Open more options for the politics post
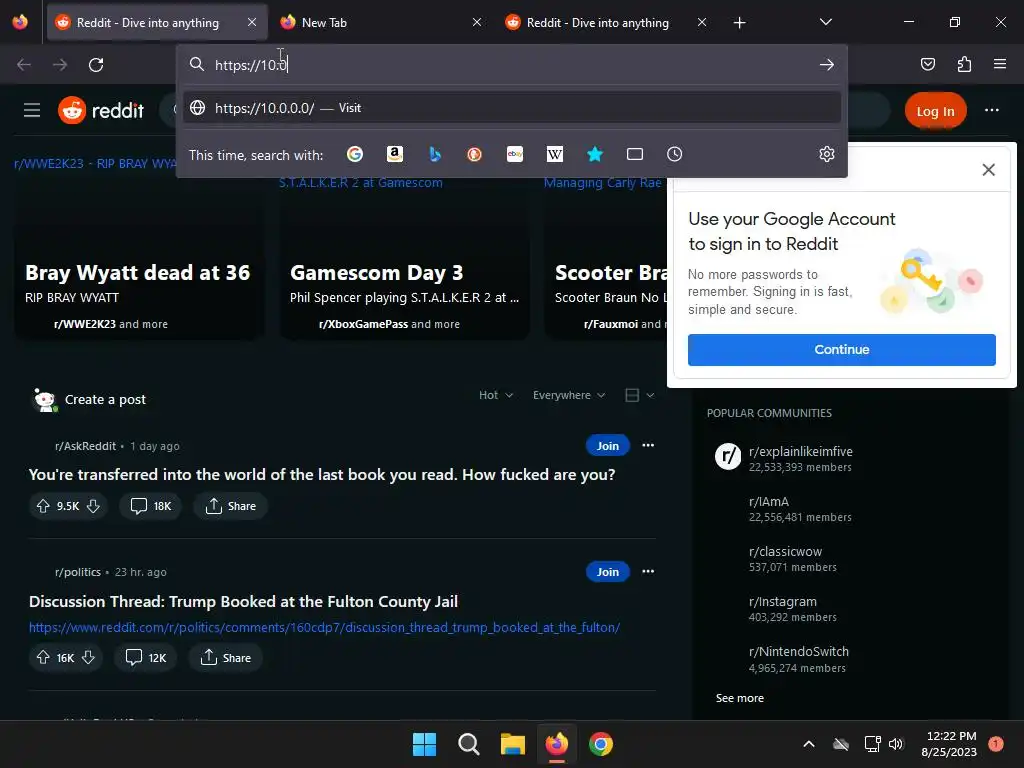The height and width of the screenshot is (768, 1024). click(x=648, y=571)
